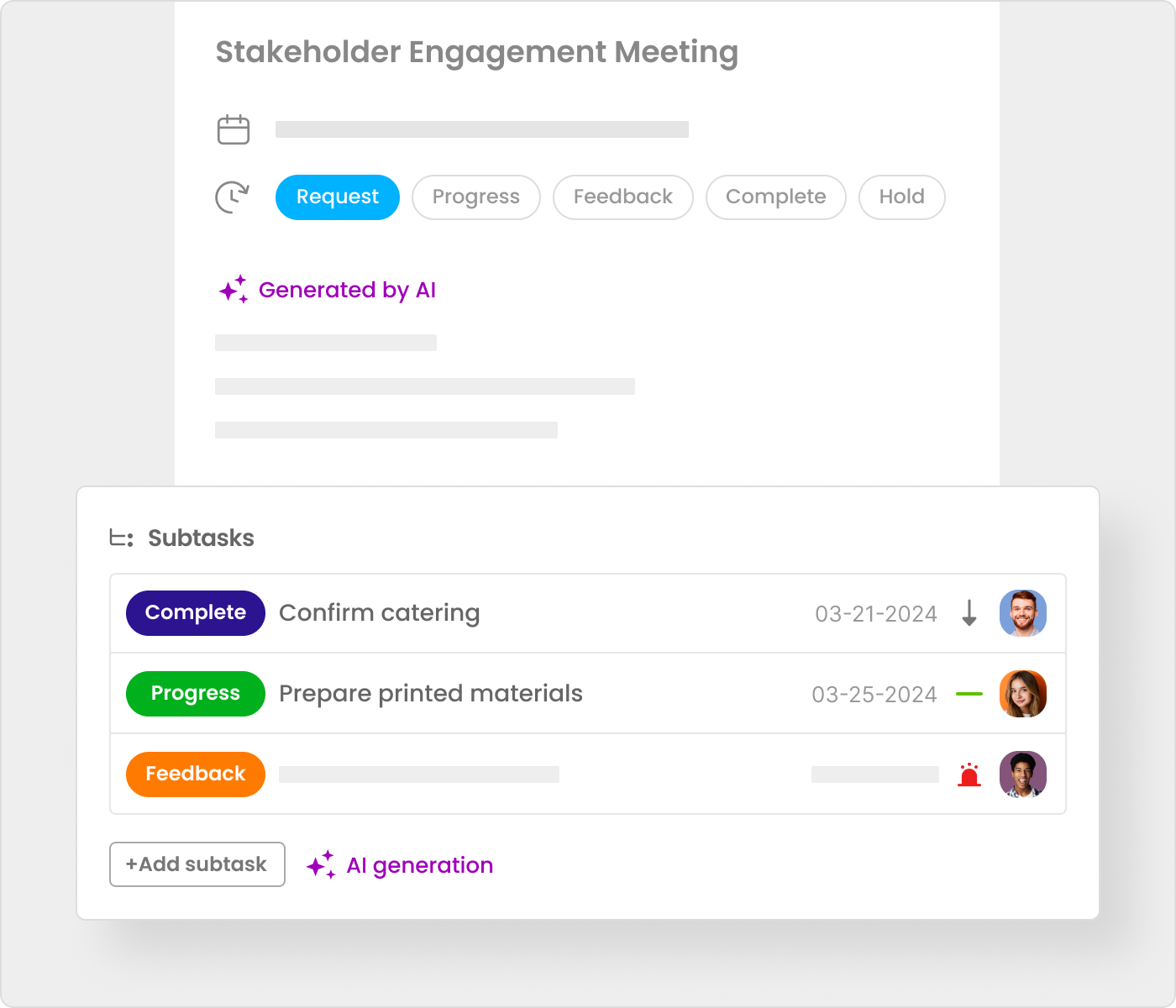The width and height of the screenshot is (1176, 1008).
Task: Open the Confirm catering assignee avatar
Action: point(1023,613)
